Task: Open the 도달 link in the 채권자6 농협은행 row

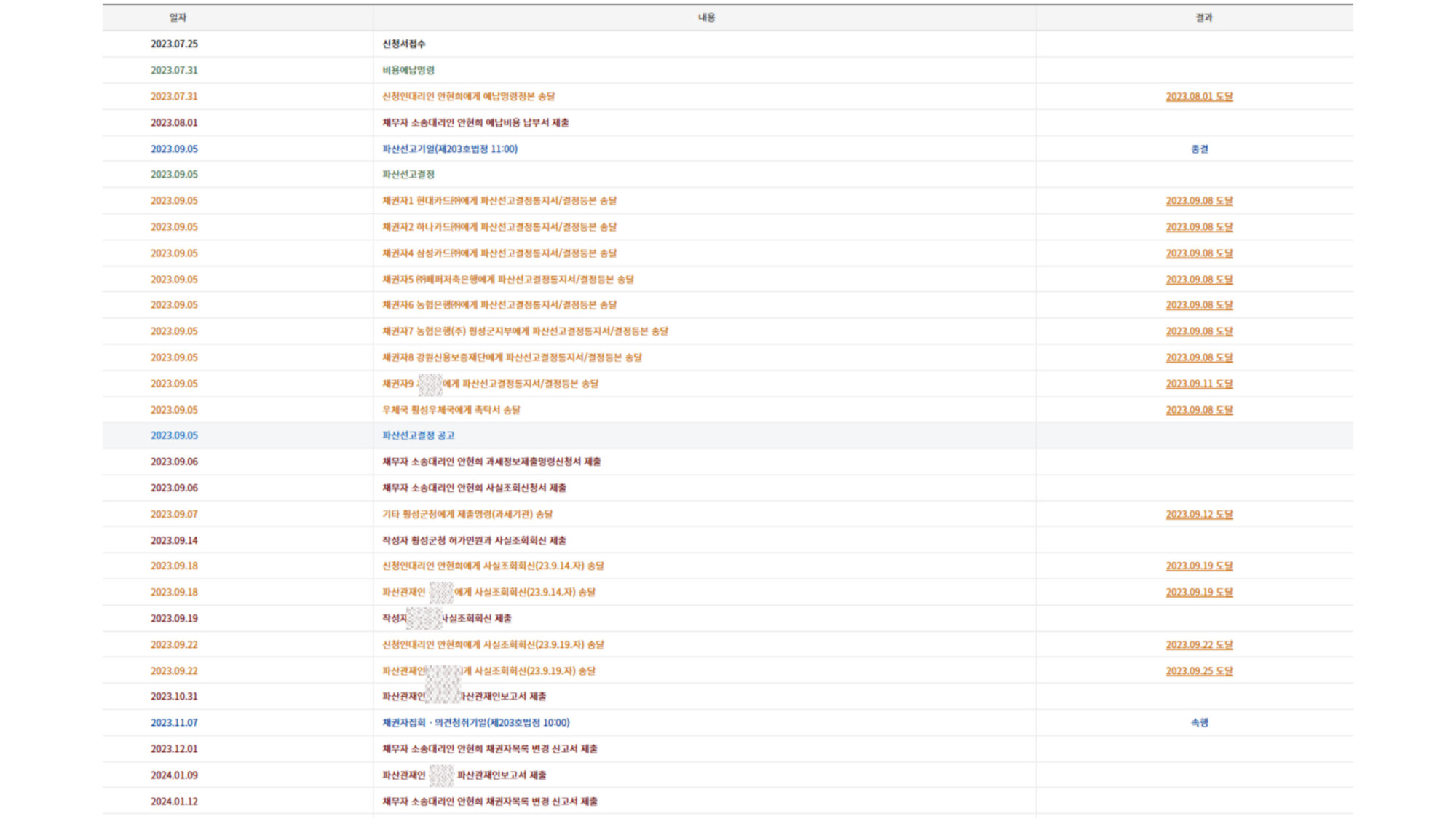Action: (1199, 304)
